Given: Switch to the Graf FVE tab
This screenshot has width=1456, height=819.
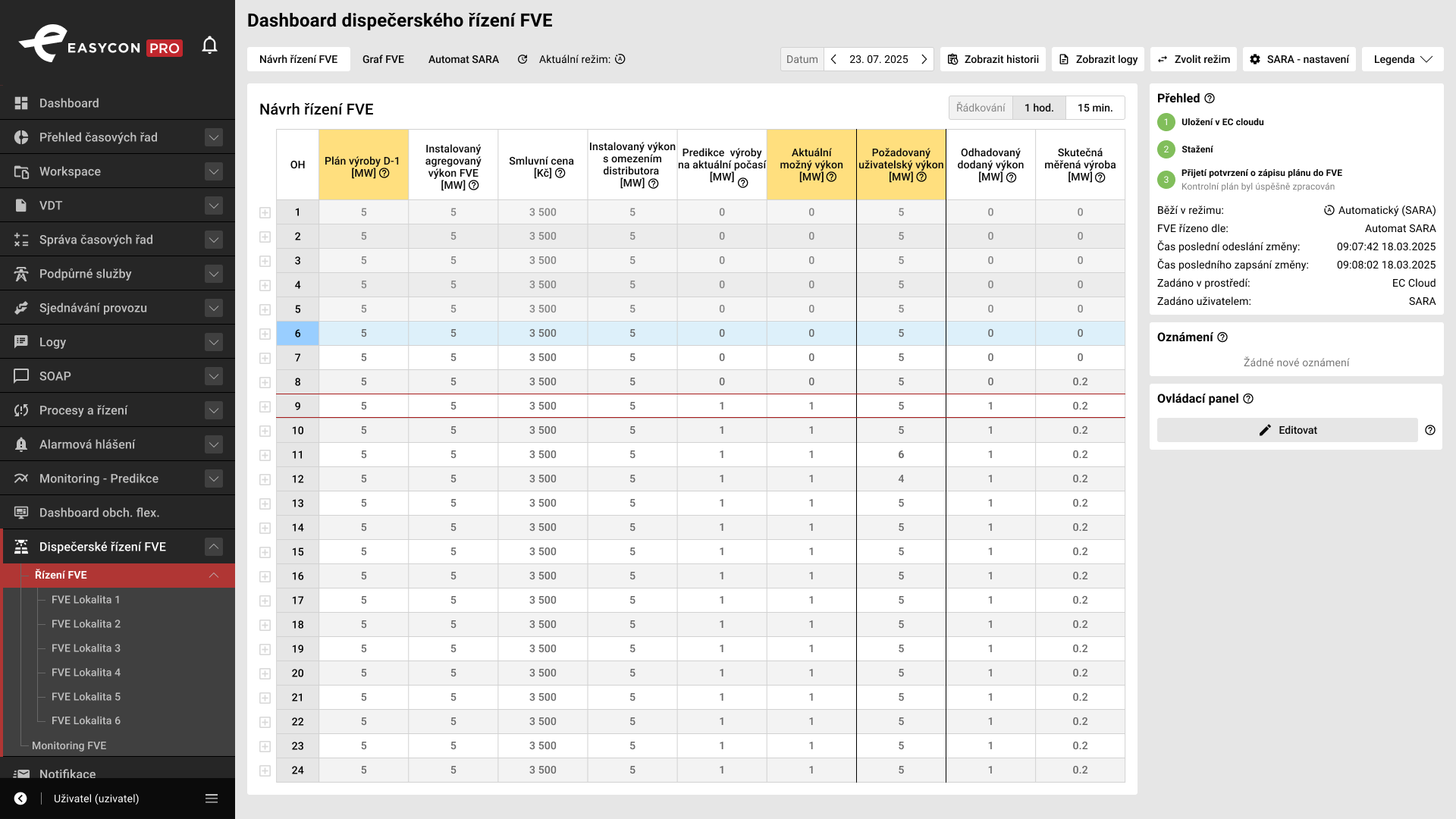Looking at the screenshot, I should click(383, 59).
